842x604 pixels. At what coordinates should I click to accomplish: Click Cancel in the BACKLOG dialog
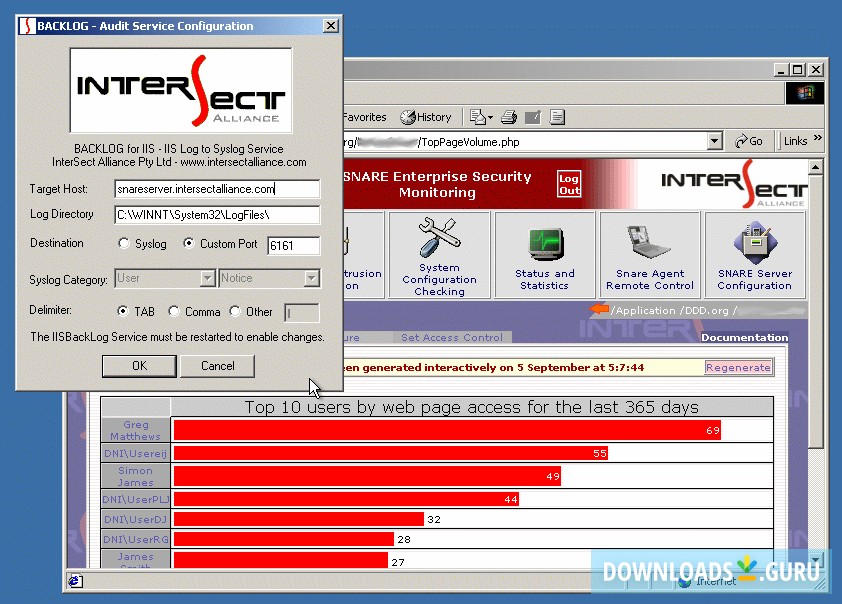click(217, 366)
